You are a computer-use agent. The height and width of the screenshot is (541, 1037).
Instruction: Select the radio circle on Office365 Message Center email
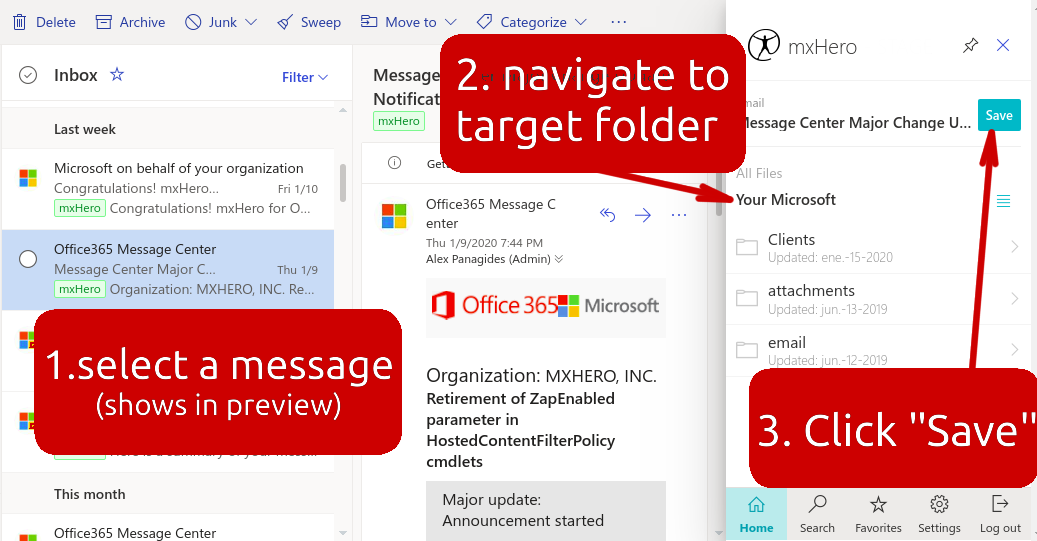(28, 259)
